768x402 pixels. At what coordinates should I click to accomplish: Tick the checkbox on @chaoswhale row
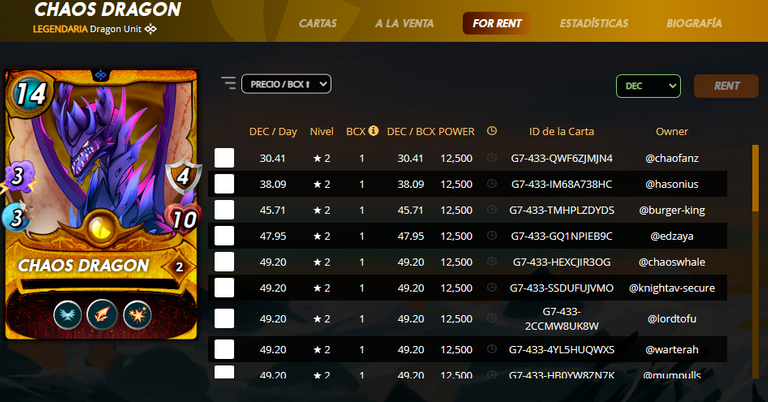click(x=224, y=262)
